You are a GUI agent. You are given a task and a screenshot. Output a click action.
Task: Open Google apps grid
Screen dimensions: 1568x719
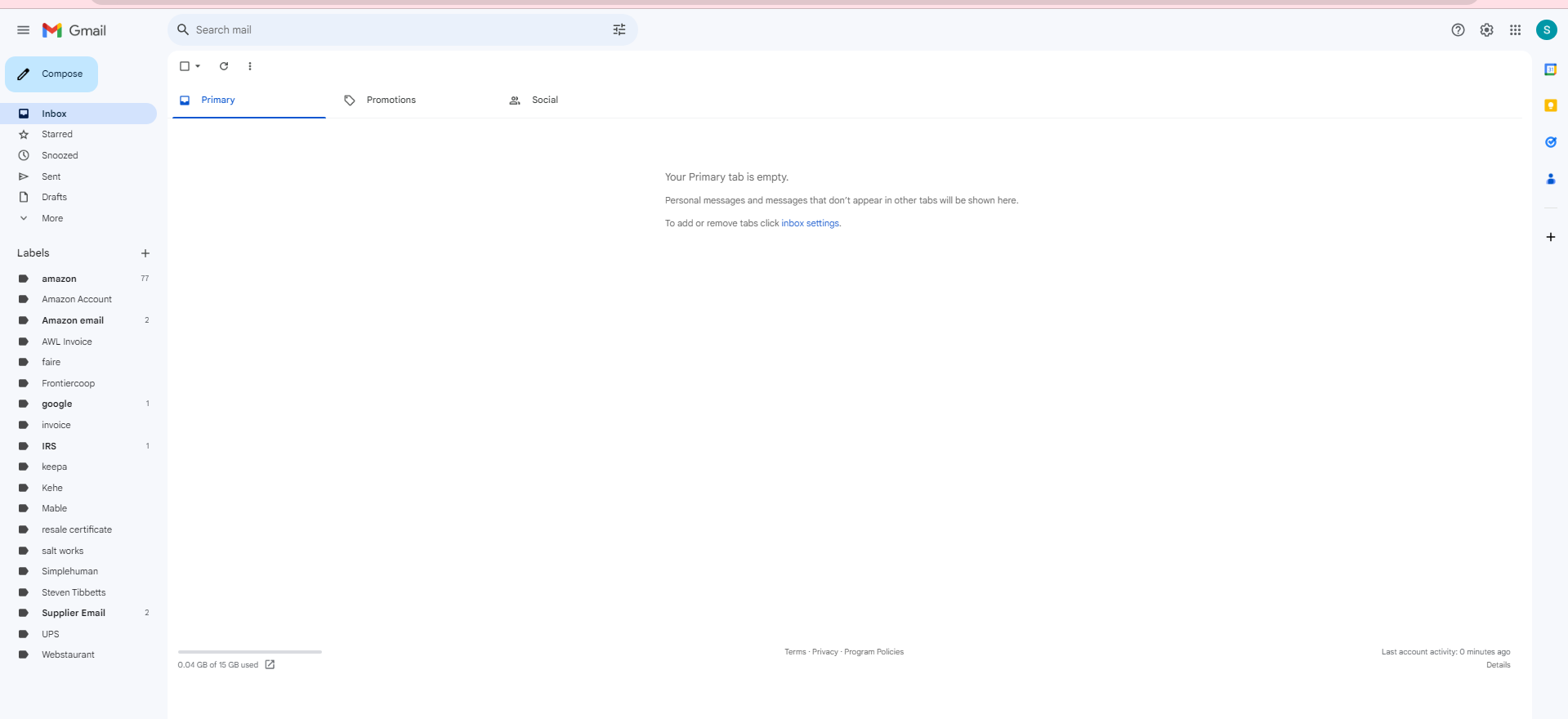point(1515,30)
